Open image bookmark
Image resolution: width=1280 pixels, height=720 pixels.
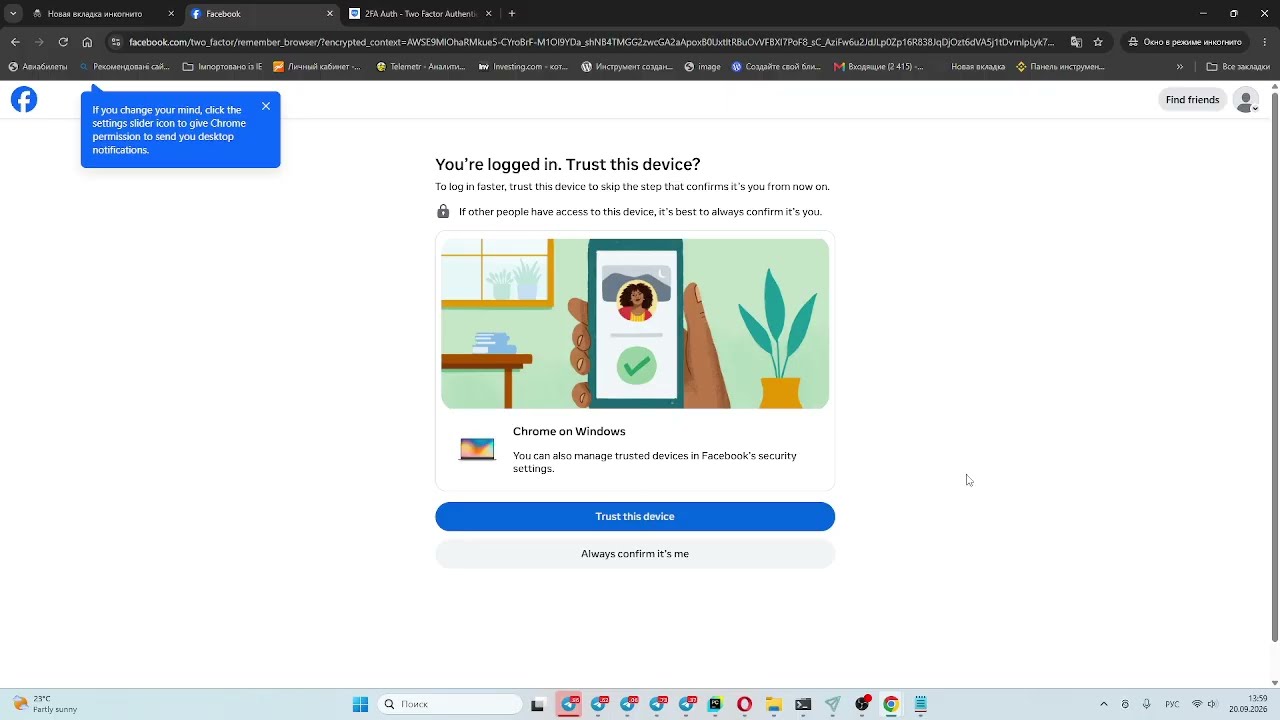coord(702,67)
